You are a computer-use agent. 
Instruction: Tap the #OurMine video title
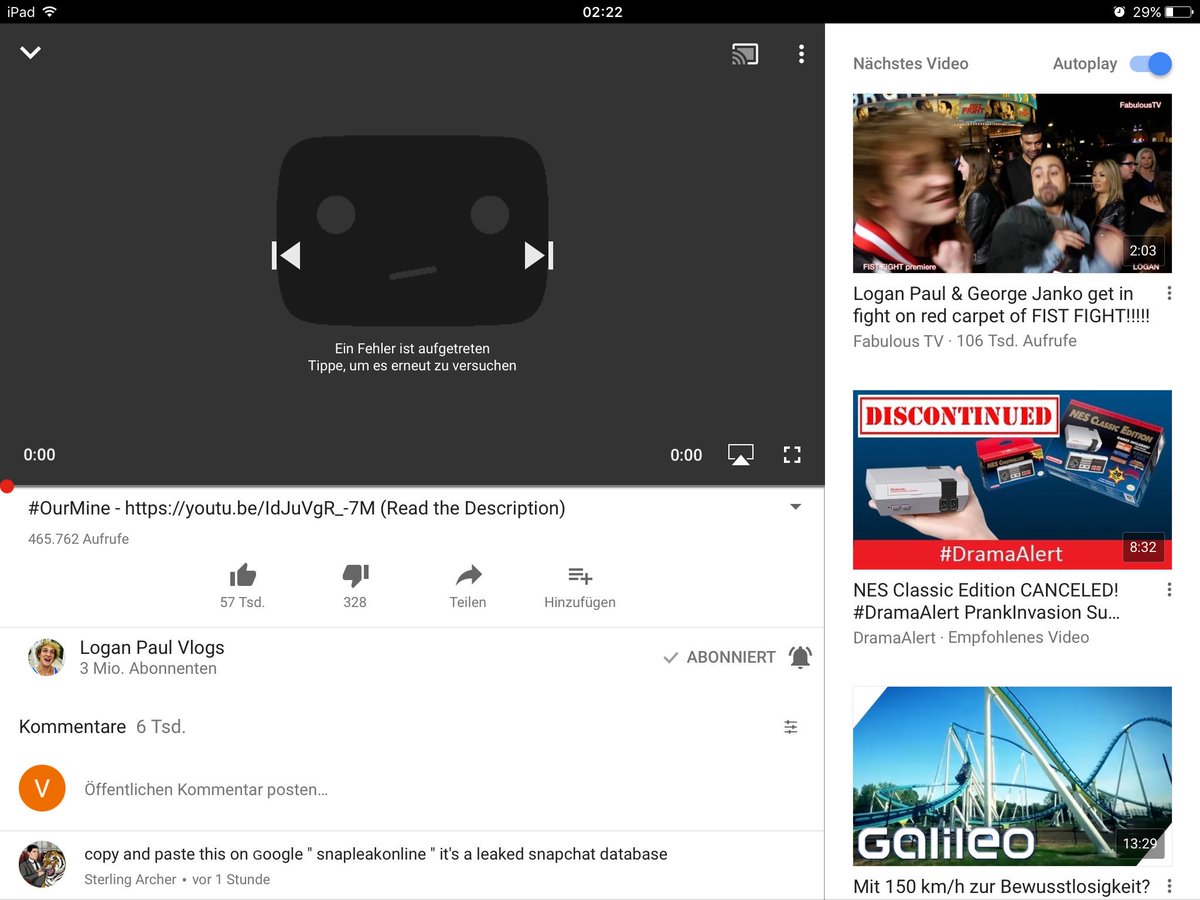pyautogui.click(x=297, y=508)
